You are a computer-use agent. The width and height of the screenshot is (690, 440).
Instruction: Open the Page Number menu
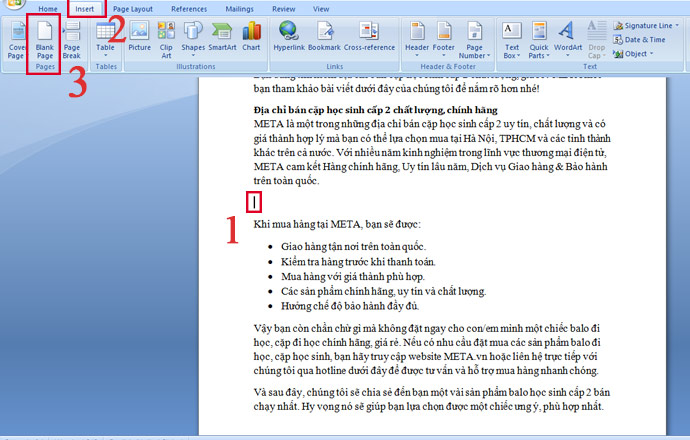point(474,40)
